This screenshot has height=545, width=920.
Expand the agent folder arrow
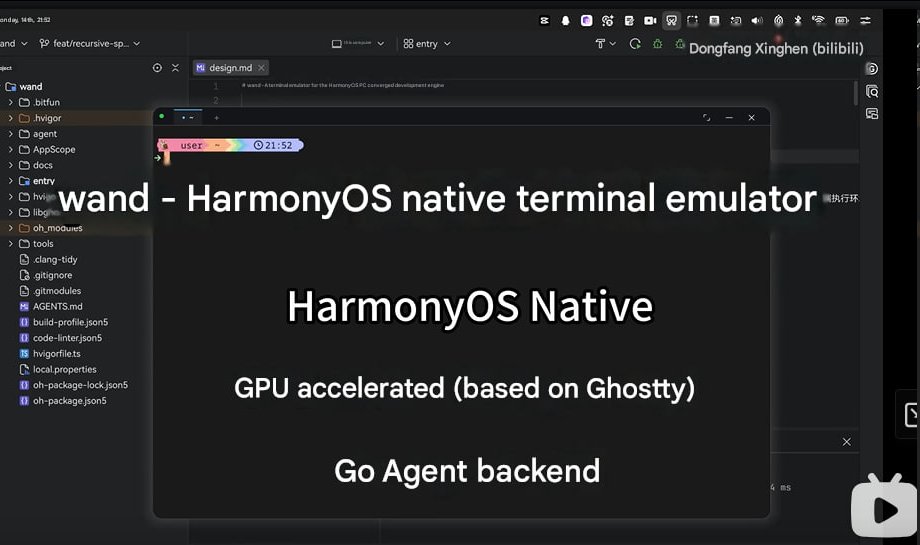pyautogui.click(x=11, y=134)
